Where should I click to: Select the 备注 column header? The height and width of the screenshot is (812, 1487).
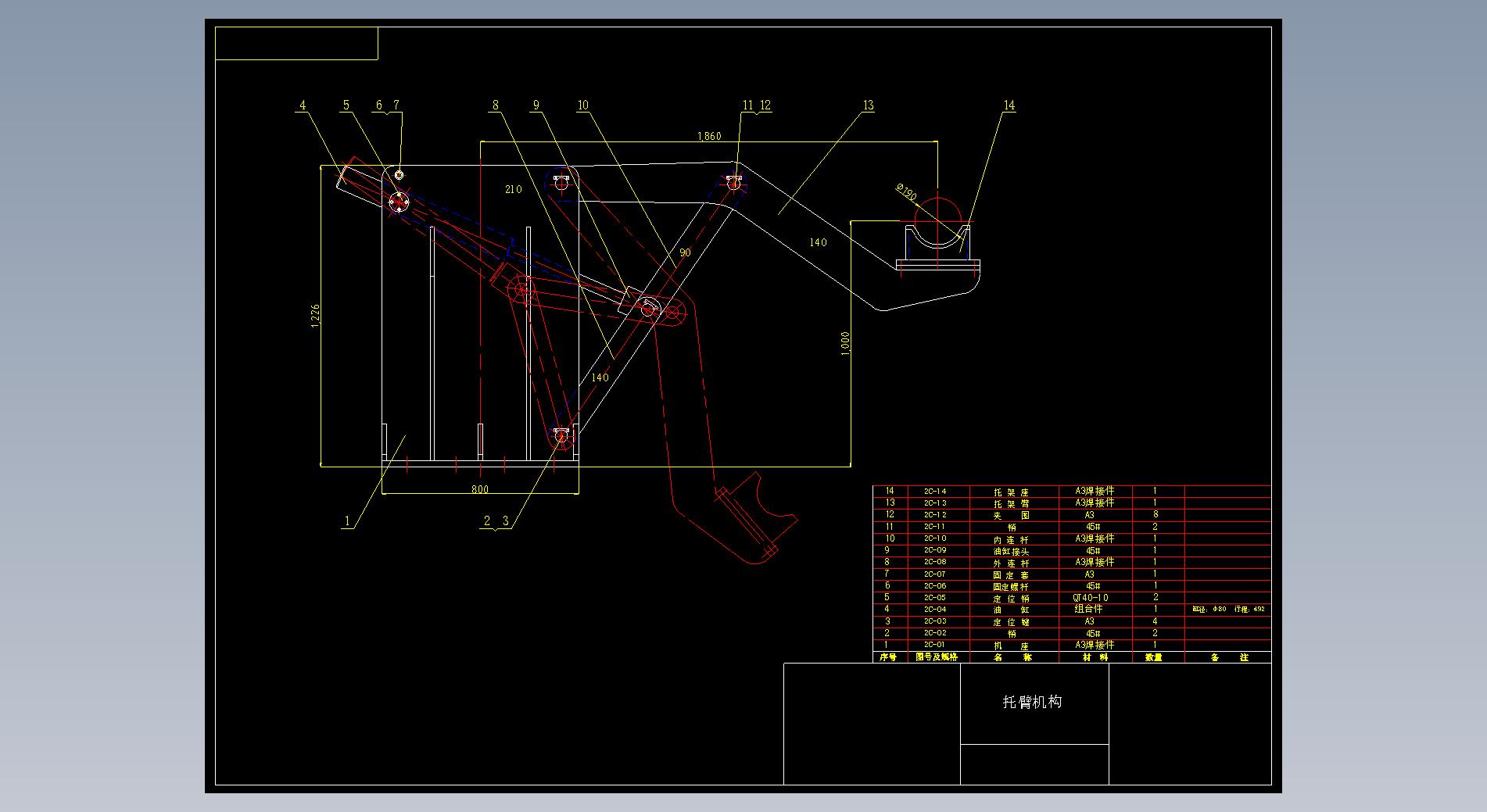pos(1229,657)
